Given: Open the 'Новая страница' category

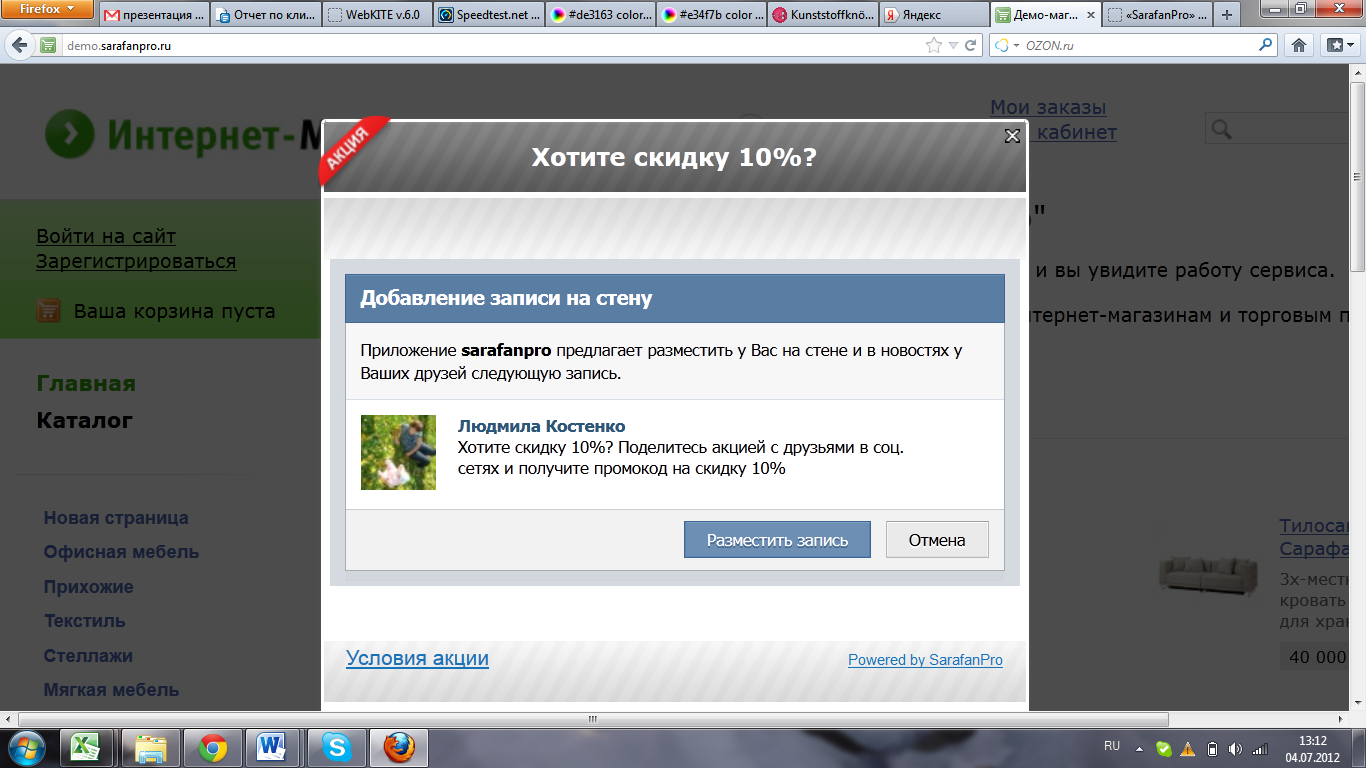Looking at the screenshot, I should click(x=116, y=518).
